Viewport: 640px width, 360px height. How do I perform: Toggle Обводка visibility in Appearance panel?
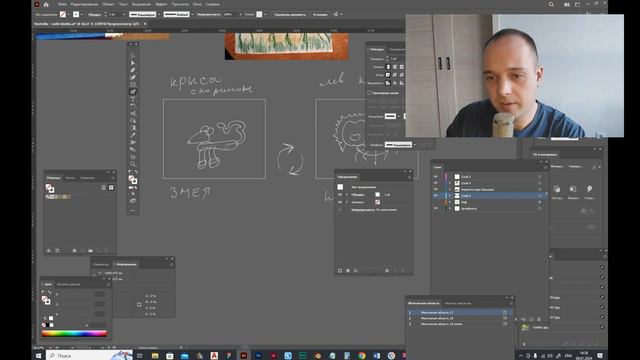tap(340, 195)
